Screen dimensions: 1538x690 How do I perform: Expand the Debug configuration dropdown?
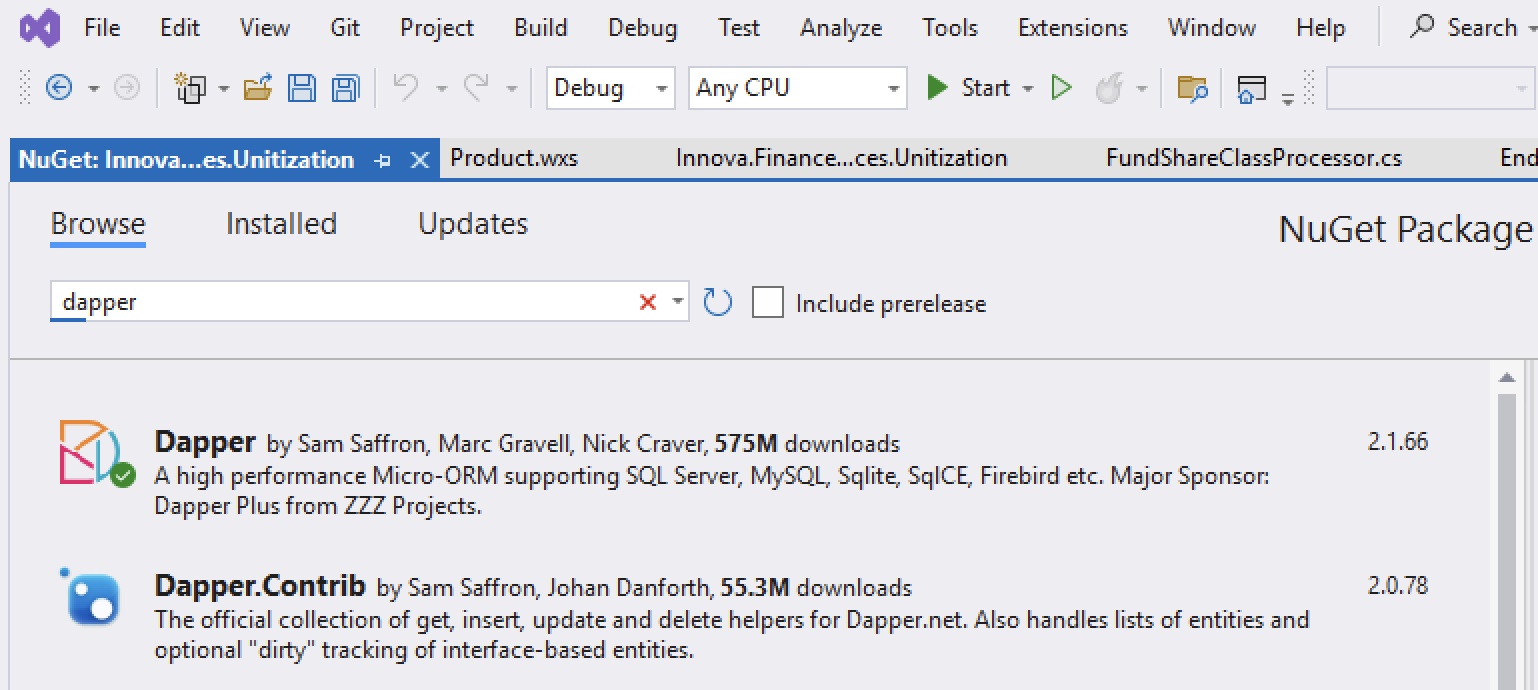tap(660, 89)
